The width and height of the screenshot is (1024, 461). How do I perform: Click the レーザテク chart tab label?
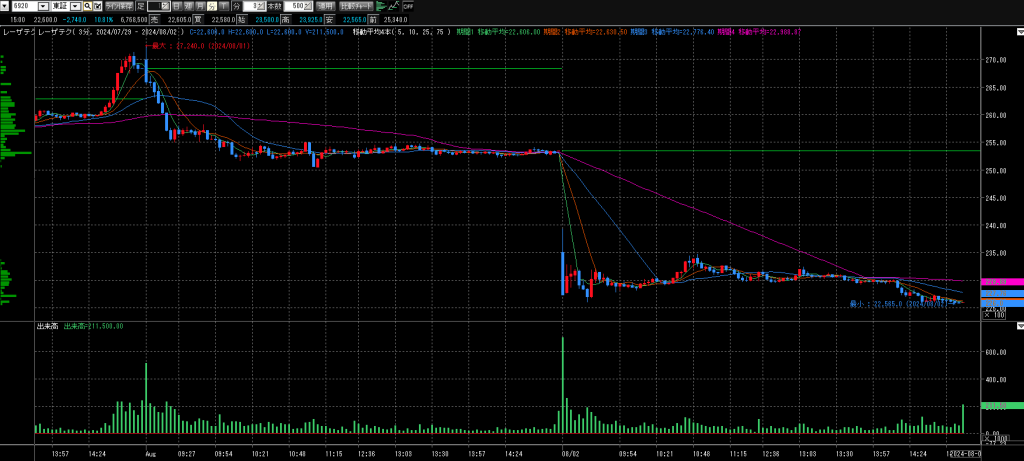(x=20, y=32)
